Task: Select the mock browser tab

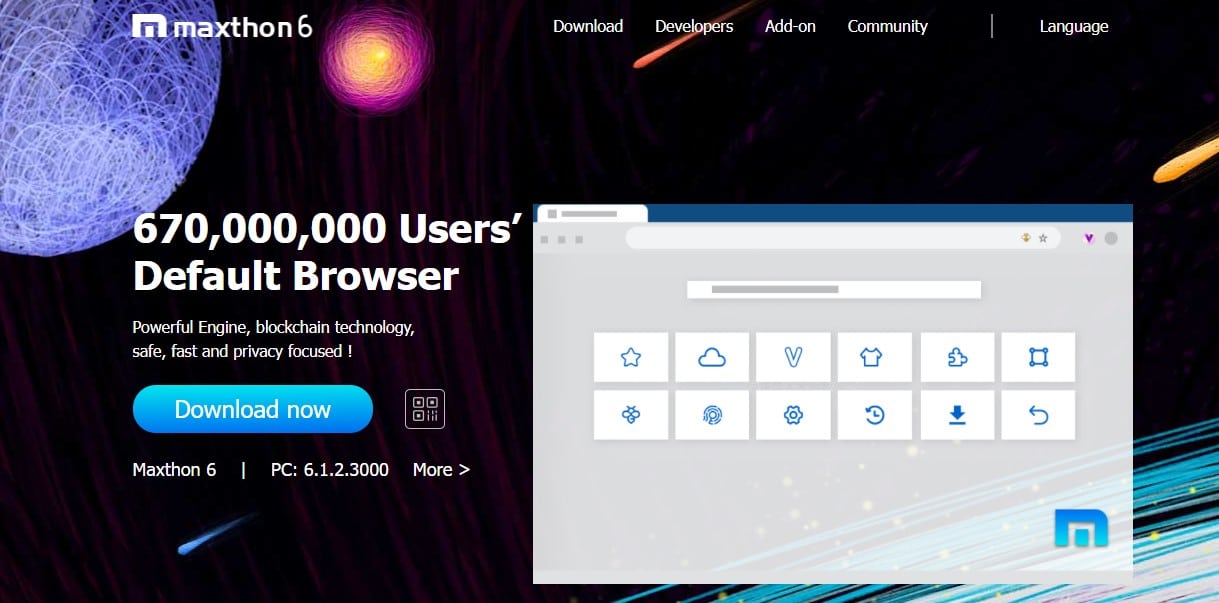Action: 592,213
